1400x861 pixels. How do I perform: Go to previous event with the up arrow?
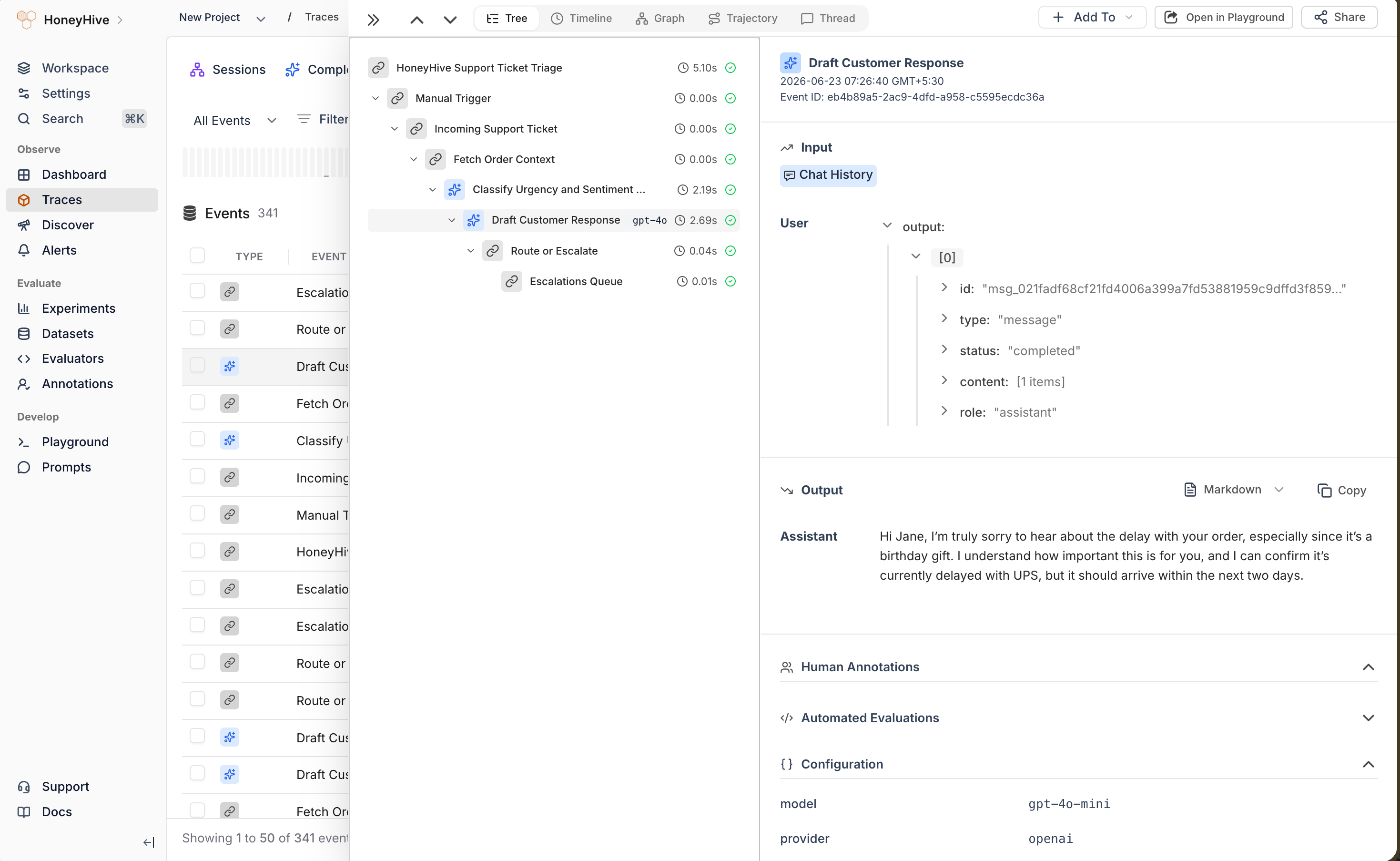tap(416, 20)
